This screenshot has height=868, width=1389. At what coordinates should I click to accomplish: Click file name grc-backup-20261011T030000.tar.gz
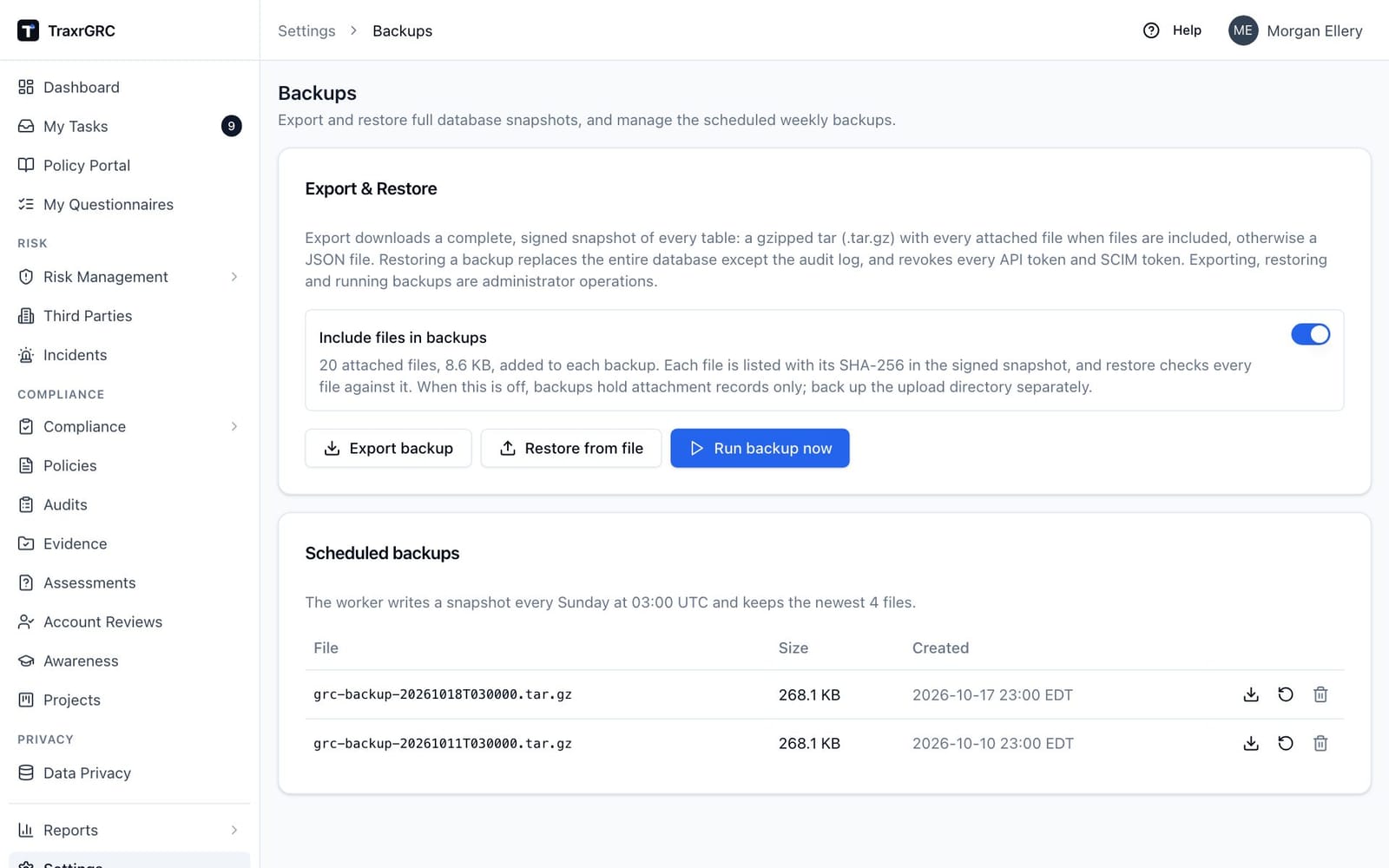point(443,743)
